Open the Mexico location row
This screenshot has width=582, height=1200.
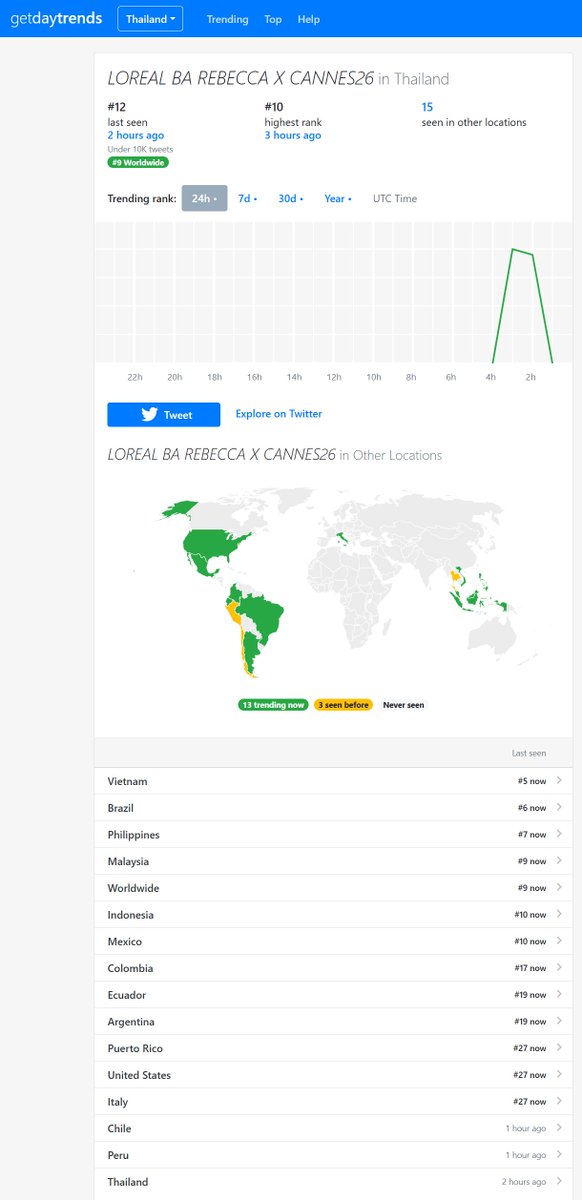point(334,942)
